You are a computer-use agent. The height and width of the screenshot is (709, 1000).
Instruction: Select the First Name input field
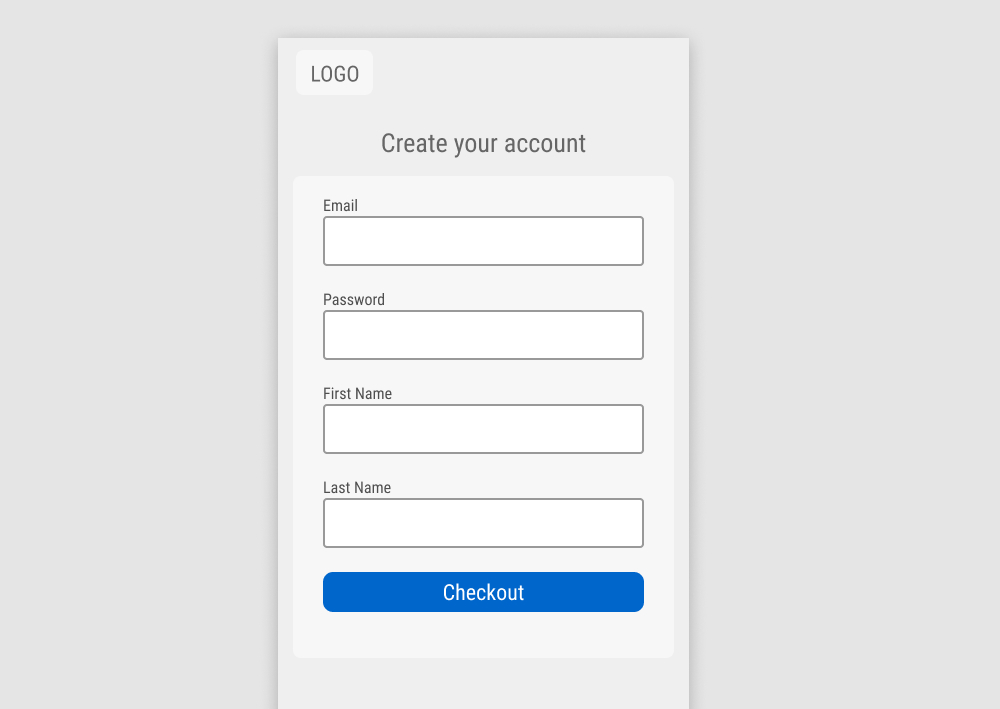[483, 429]
